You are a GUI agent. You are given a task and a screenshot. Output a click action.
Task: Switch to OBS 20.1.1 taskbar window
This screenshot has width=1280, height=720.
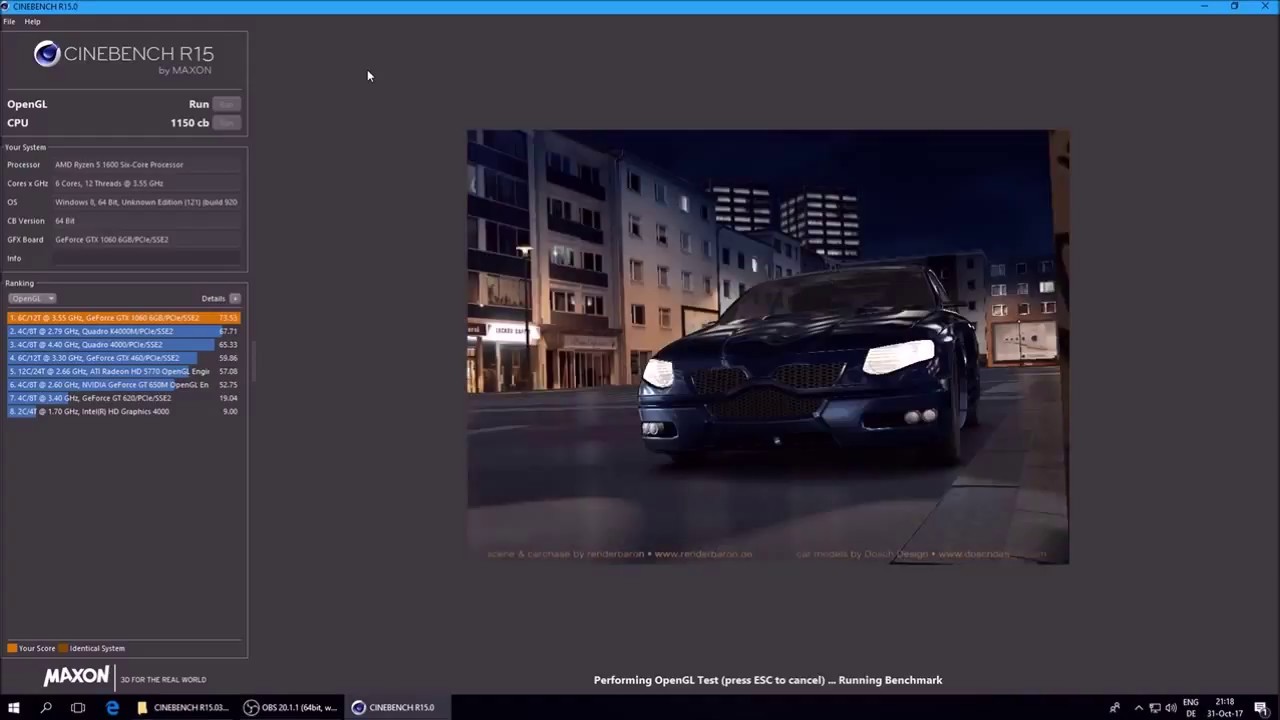[291, 707]
